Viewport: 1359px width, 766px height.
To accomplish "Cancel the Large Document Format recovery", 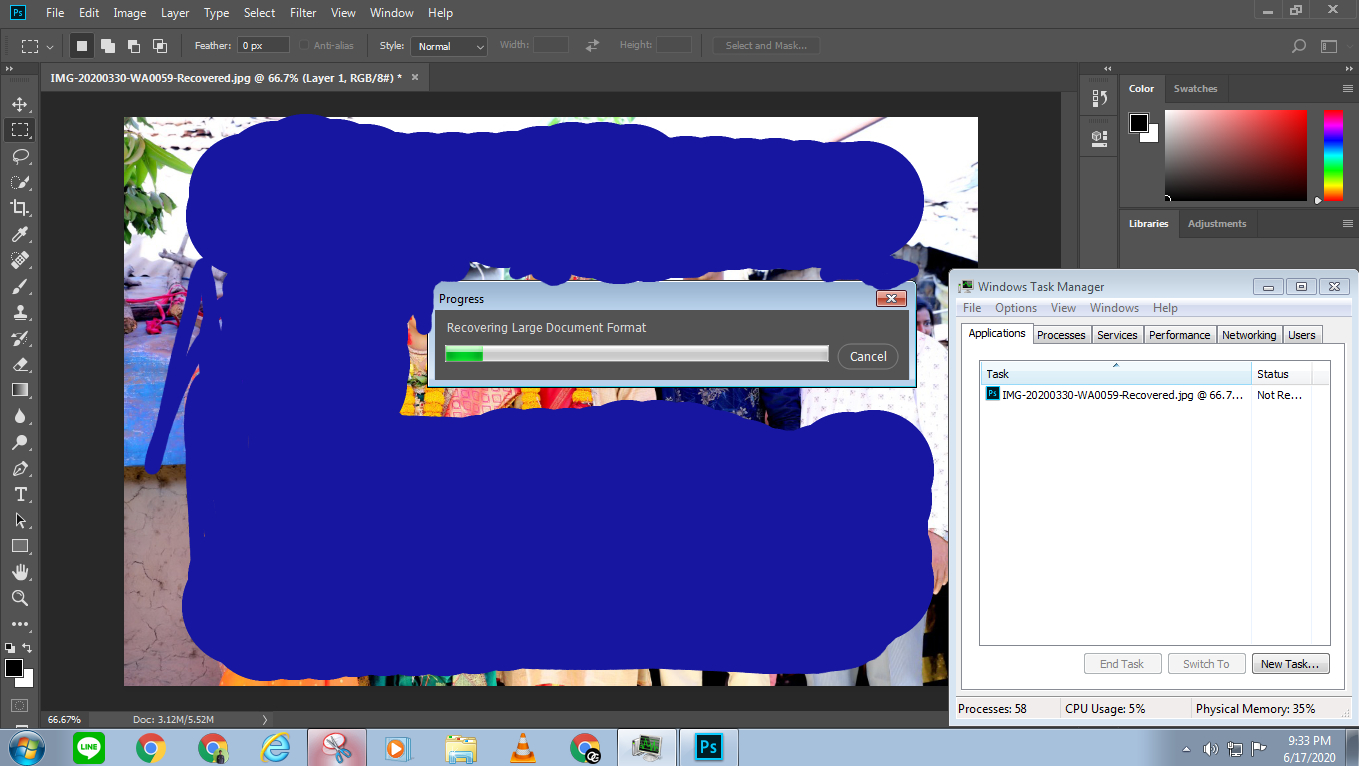I will point(867,356).
